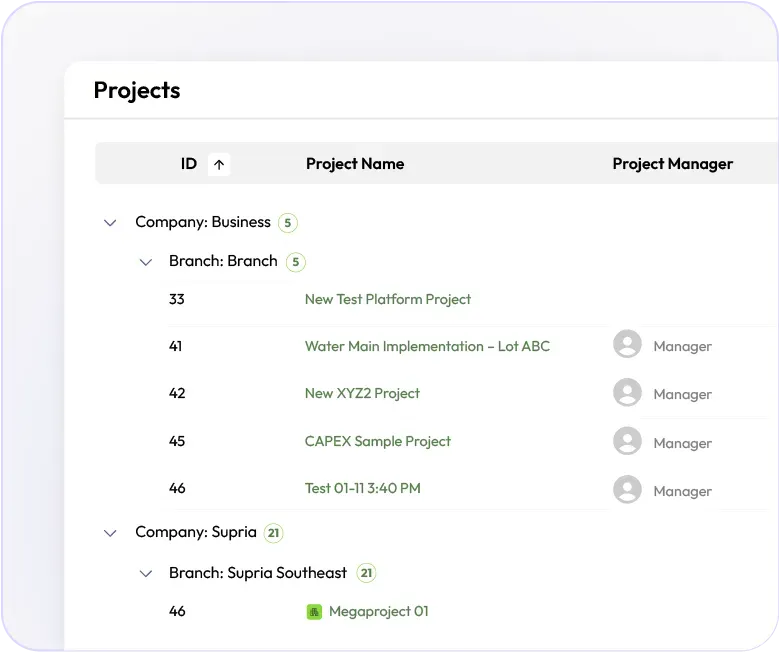Collapse the Branch: Branch subgroup
The image size is (780, 652).
(x=146, y=262)
